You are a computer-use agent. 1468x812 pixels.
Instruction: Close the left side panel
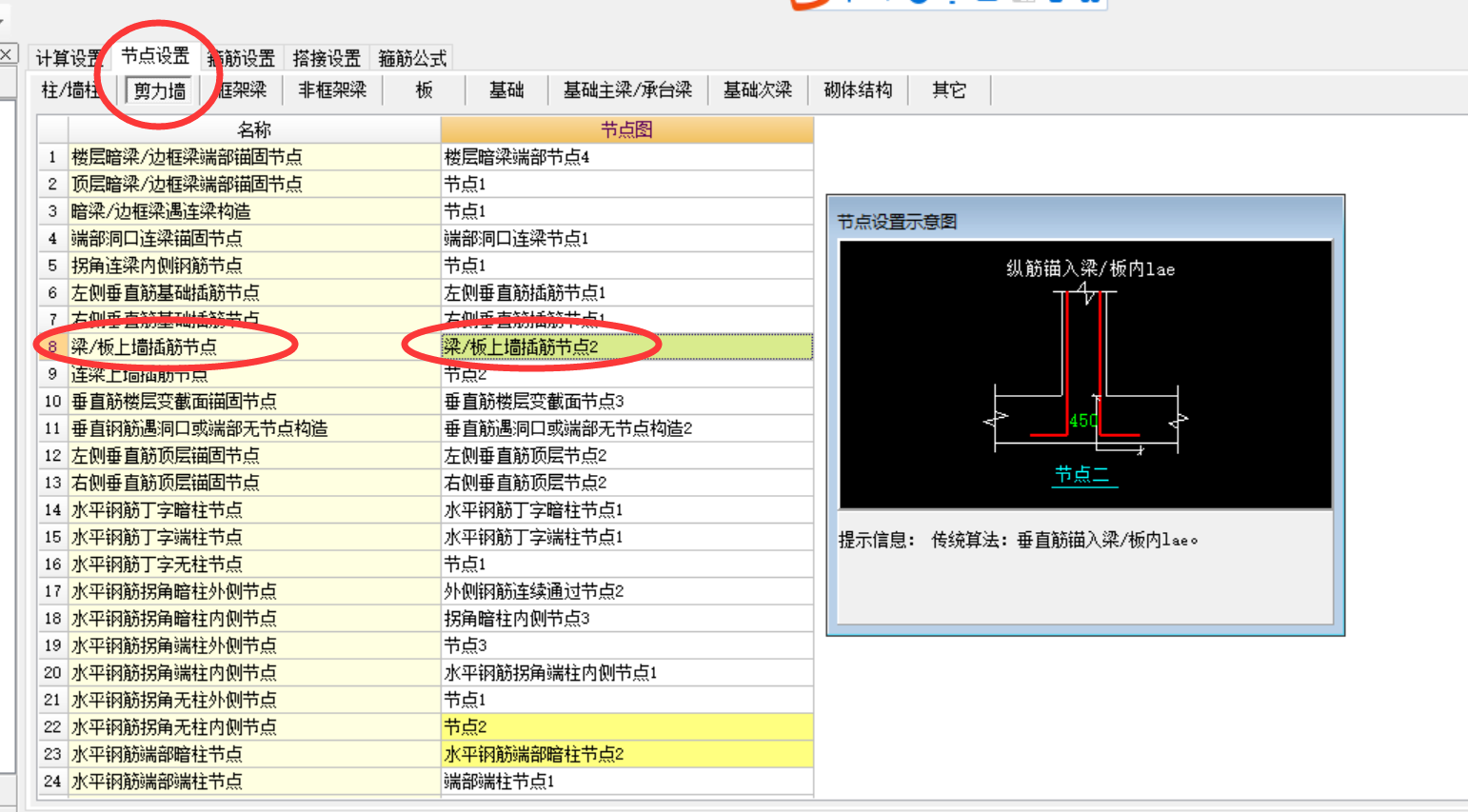(x=6, y=54)
